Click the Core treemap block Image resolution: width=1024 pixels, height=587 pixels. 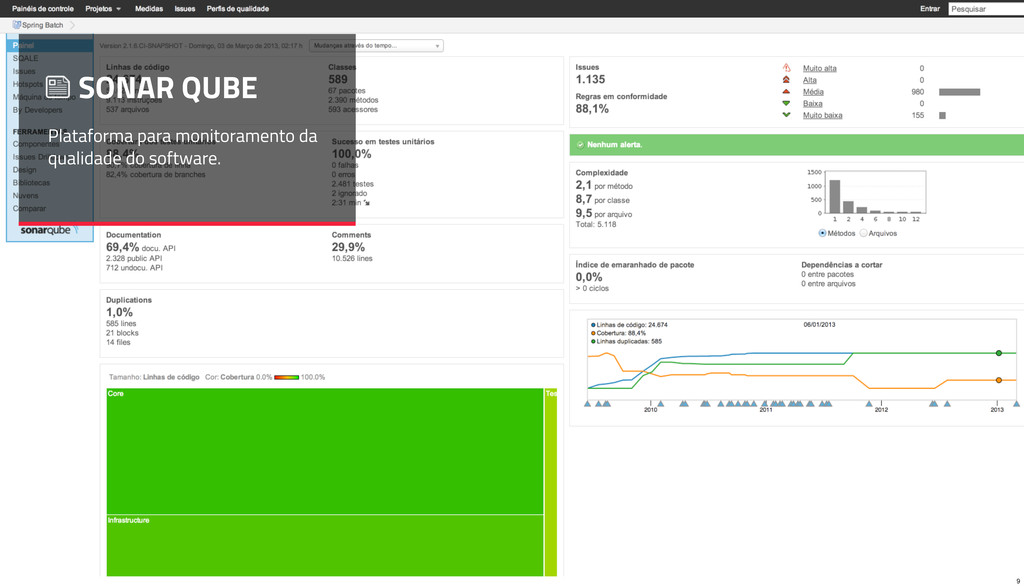point(325,451)
